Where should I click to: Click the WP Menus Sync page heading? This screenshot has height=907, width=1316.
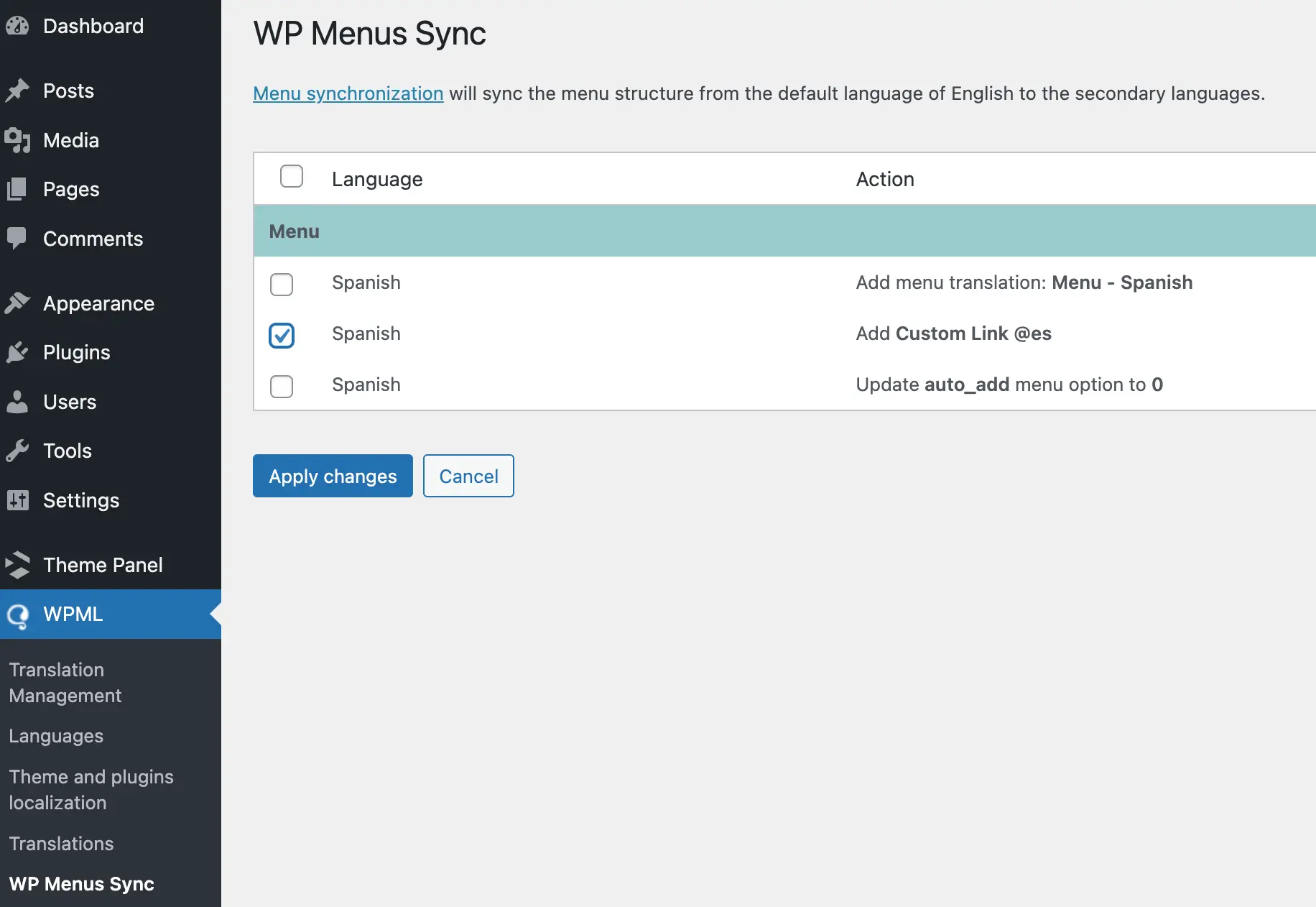click(370, 33)
